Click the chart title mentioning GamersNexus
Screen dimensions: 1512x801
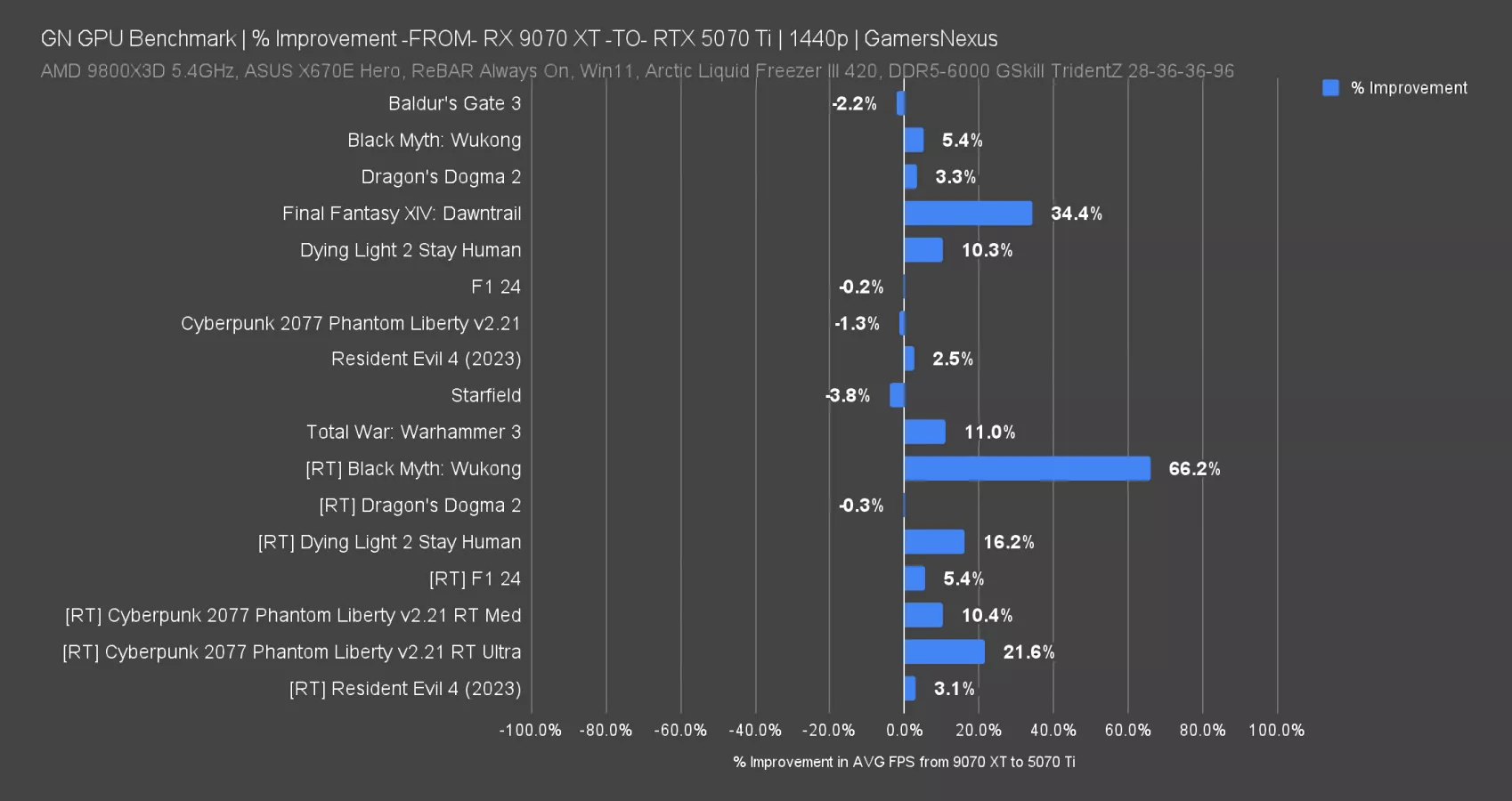click(x=519, y=39)
